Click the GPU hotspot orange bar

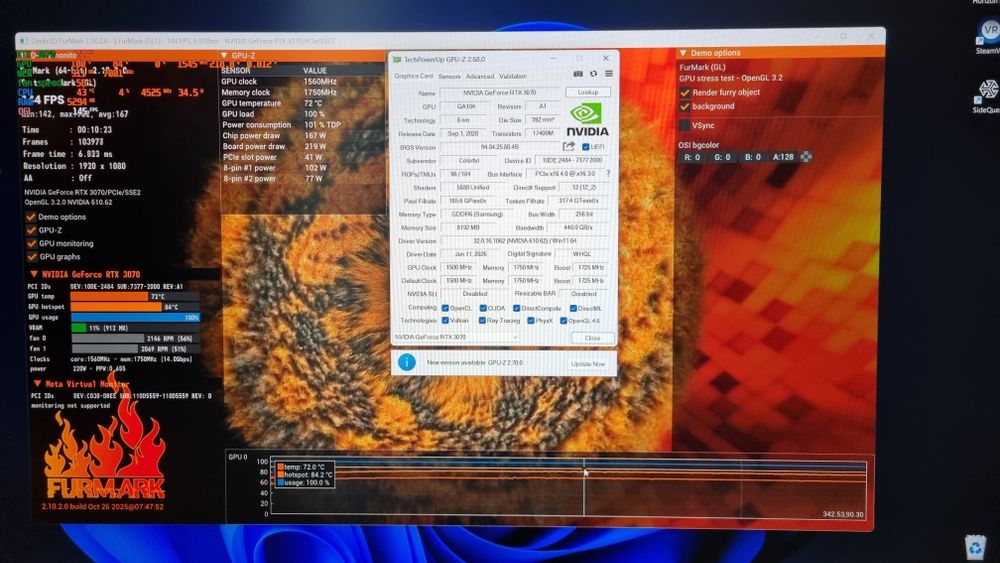[x=116, y=307]
